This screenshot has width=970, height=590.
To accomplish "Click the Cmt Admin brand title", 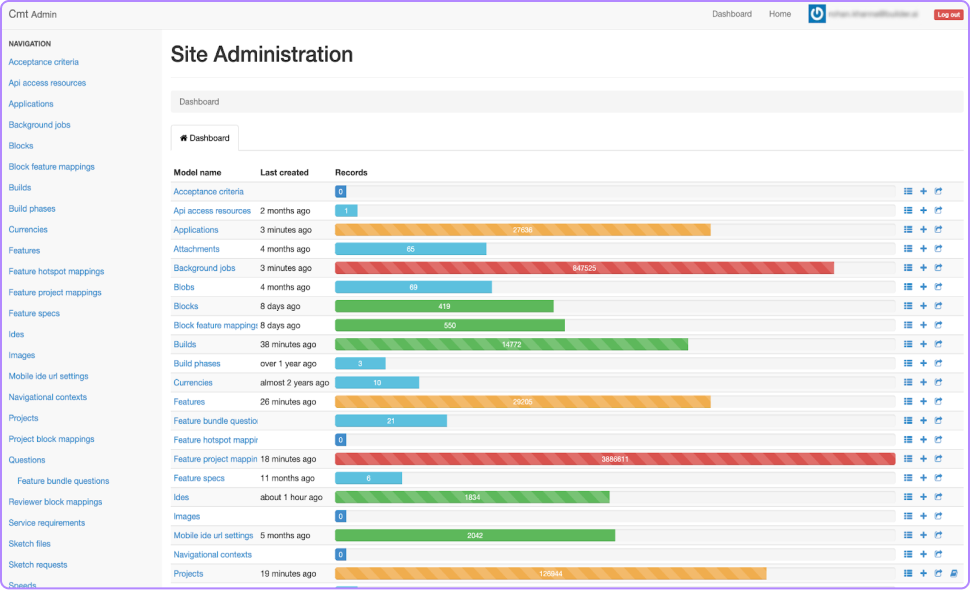I will [33, 14].
